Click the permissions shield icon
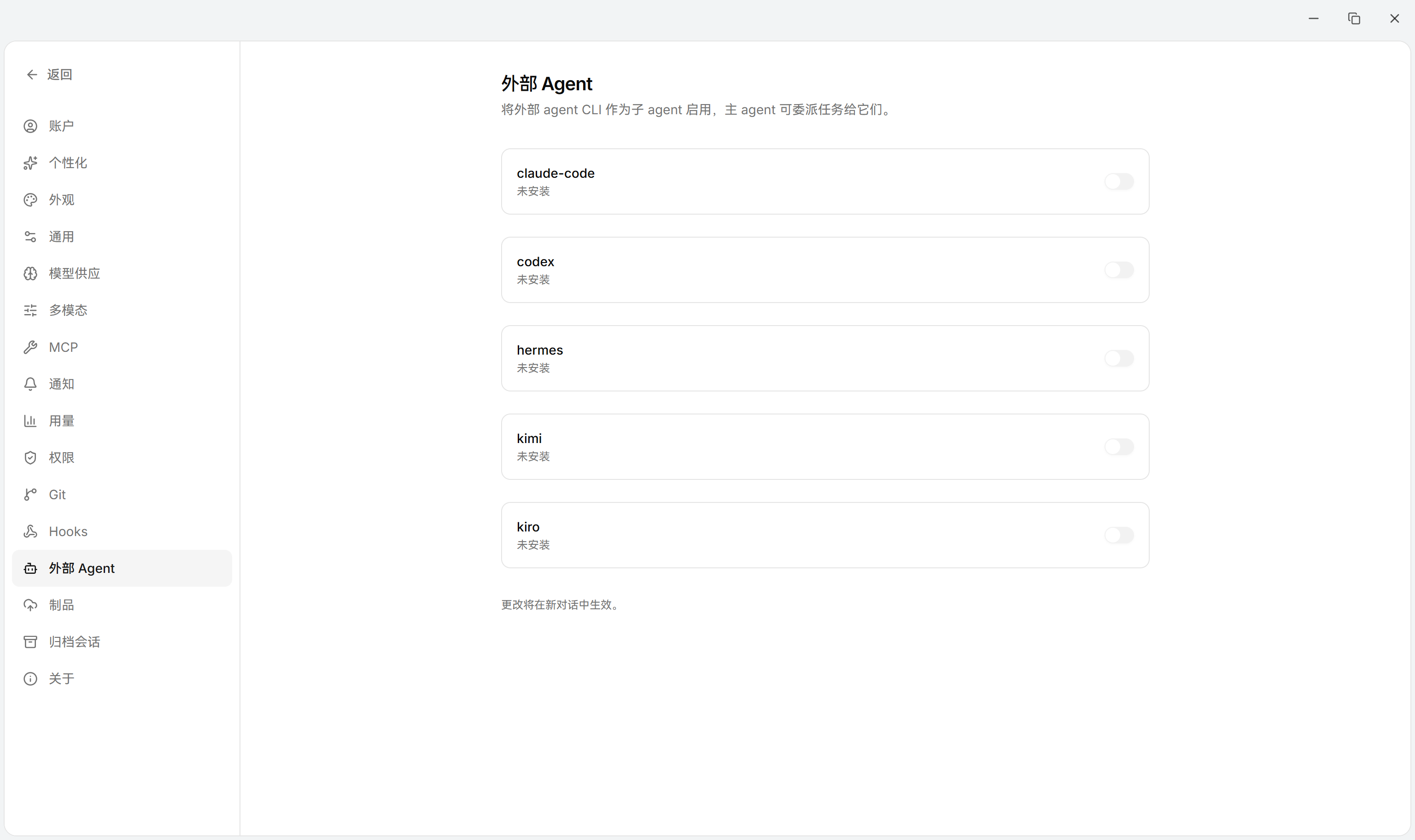 30,457
